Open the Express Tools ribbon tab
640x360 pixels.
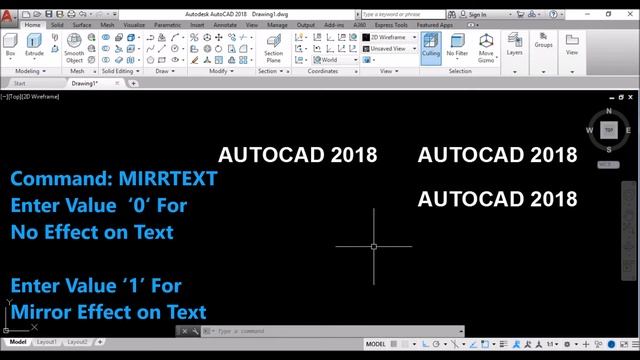point(391,25)
